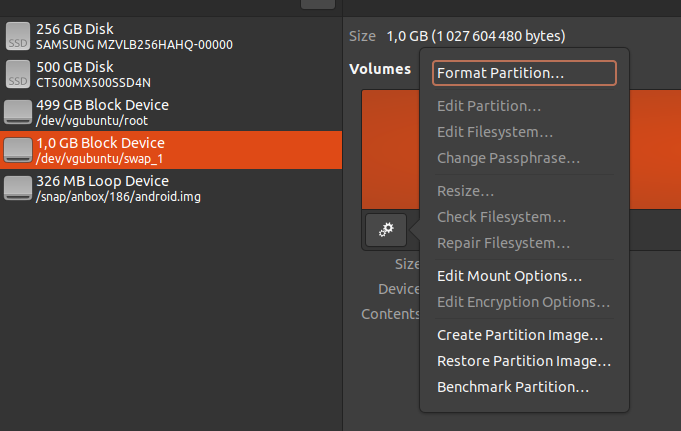
Task: Select the 500 GB CT500MX500SSD4N disk icon
Action: coord(18,74)
